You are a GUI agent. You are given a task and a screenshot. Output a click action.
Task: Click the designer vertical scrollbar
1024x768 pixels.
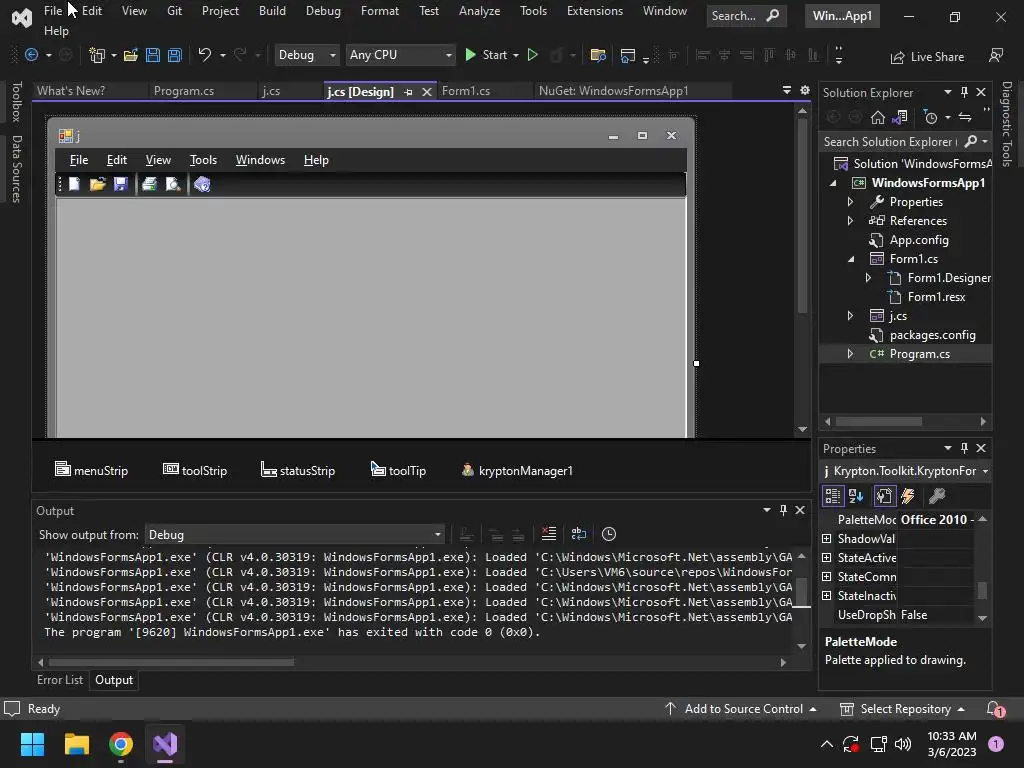click(803, 216)
